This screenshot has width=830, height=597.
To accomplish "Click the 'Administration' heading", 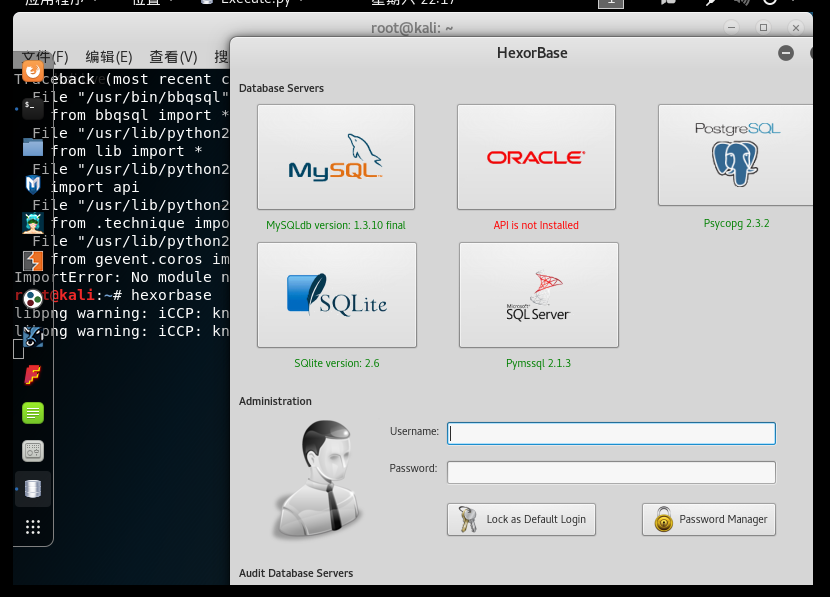I will 275,401.
